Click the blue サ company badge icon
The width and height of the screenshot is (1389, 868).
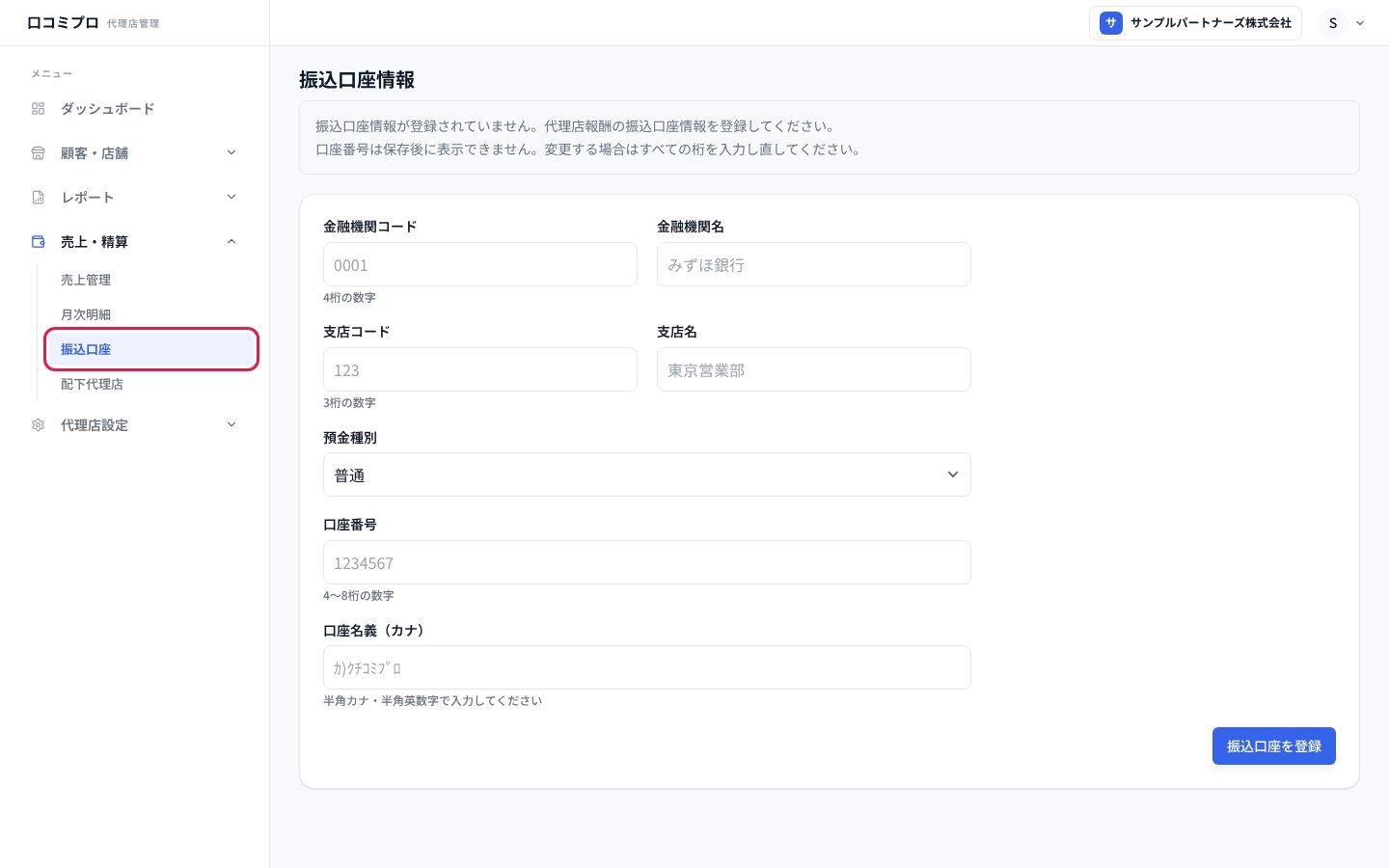tap(1111, 23)
